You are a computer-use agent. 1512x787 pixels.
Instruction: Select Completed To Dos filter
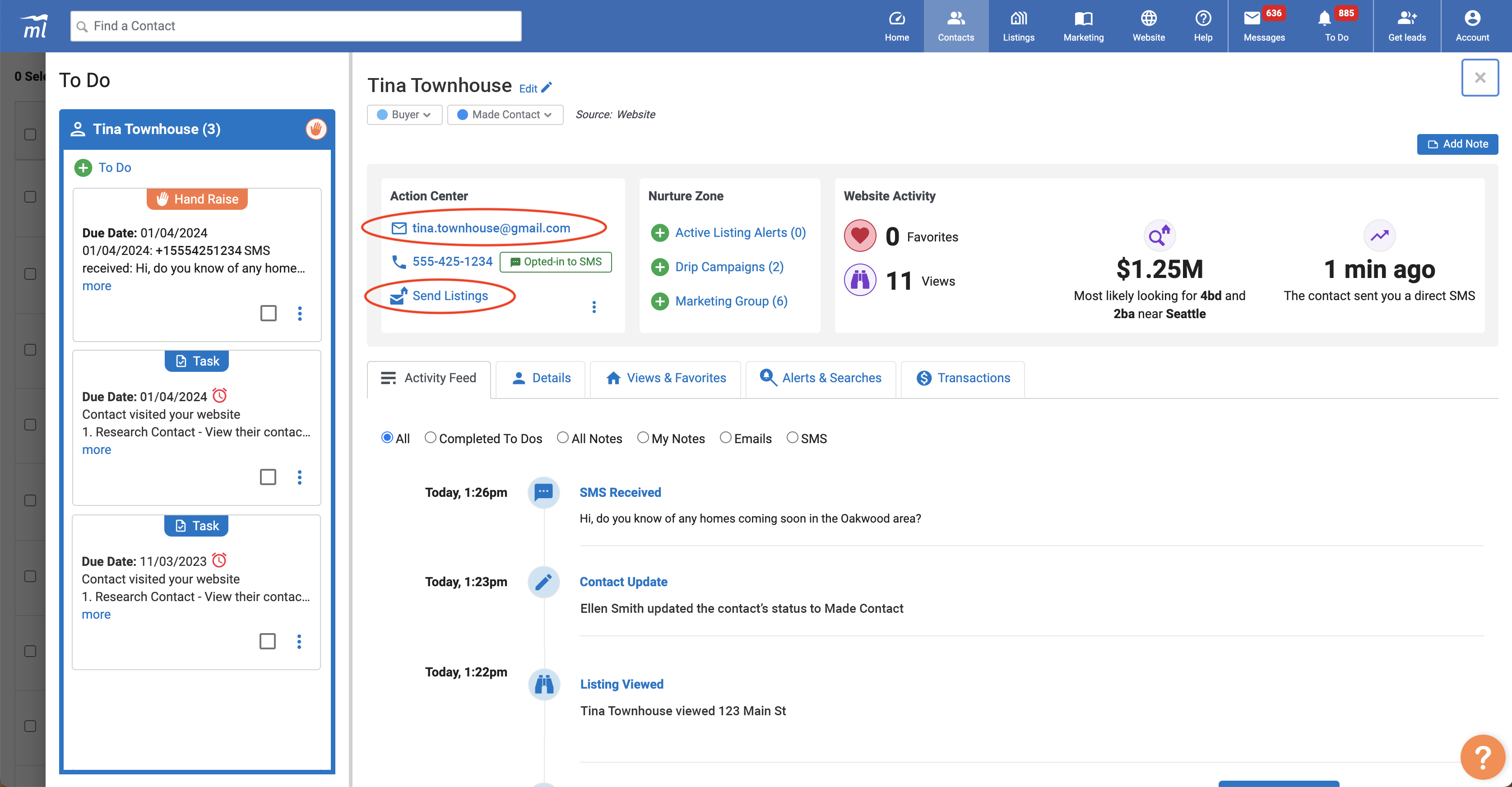coord(430,437)
